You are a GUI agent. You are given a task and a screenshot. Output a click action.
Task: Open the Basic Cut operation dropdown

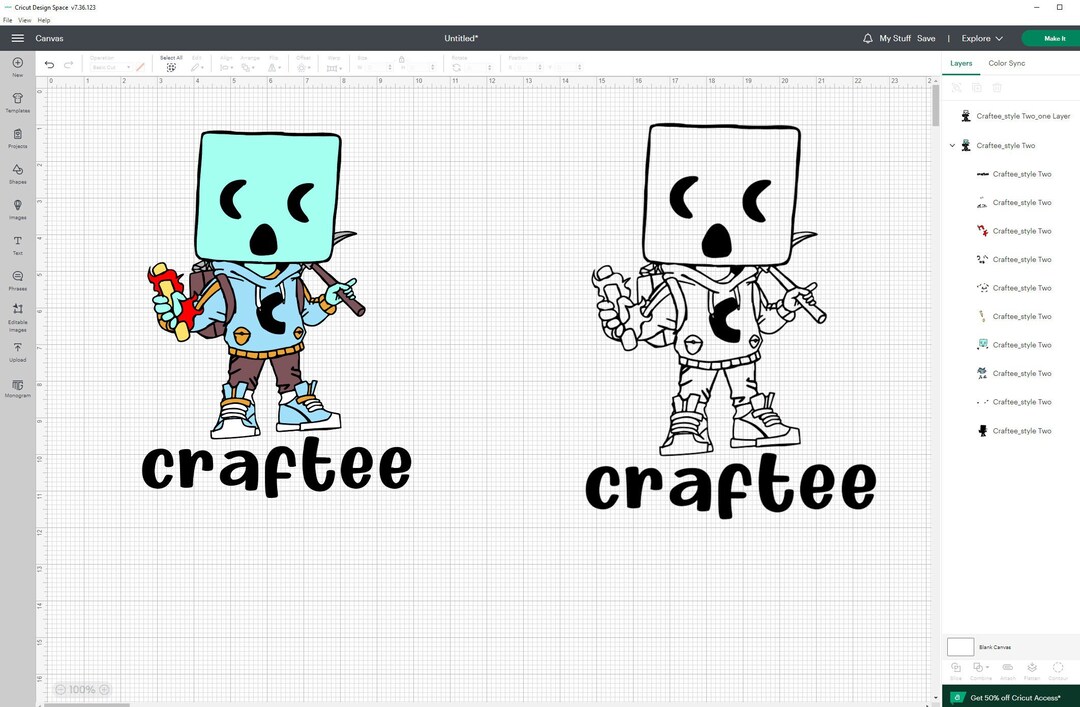(110, 67)
